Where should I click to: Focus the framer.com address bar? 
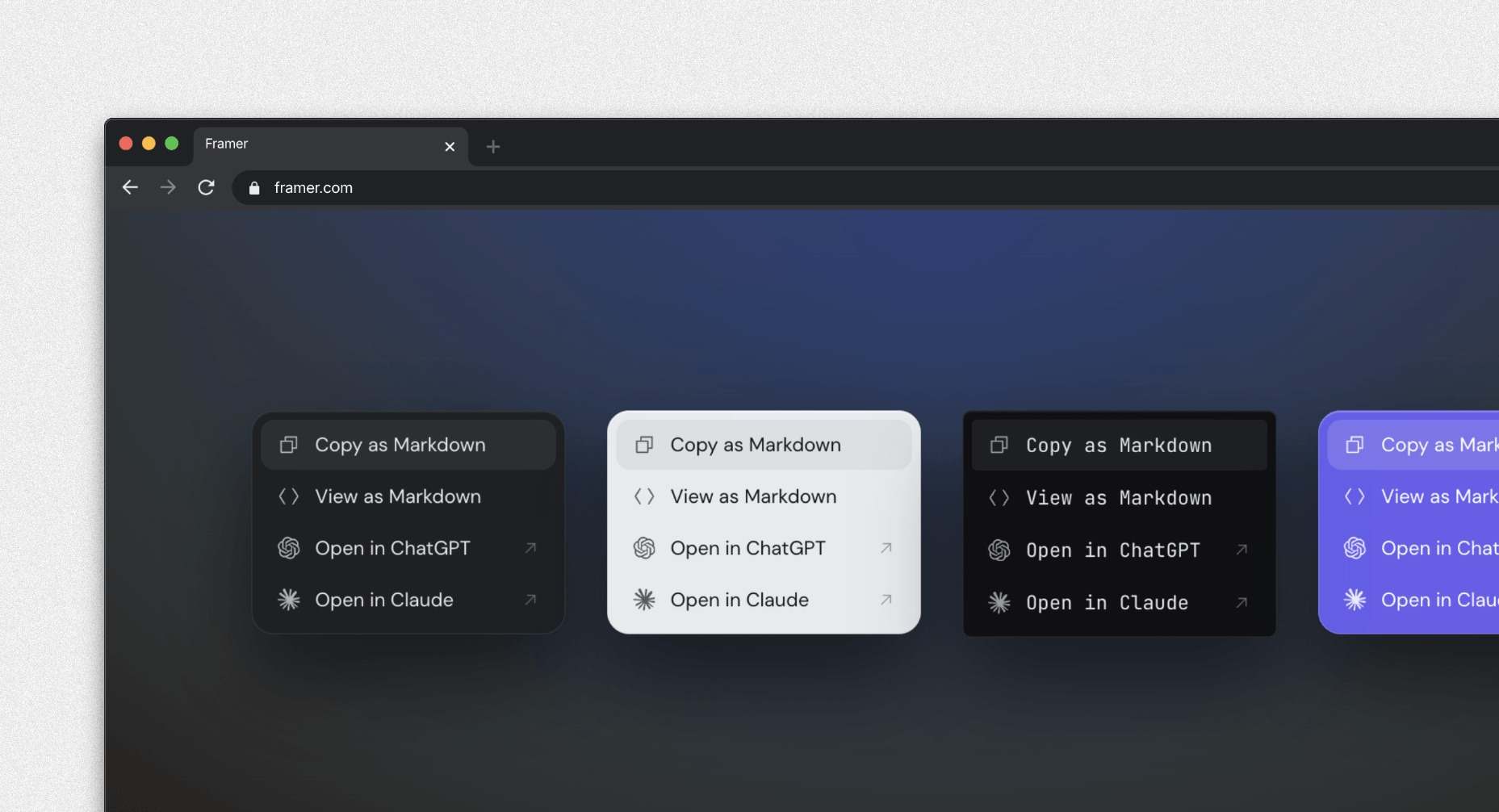pos(864,188)
